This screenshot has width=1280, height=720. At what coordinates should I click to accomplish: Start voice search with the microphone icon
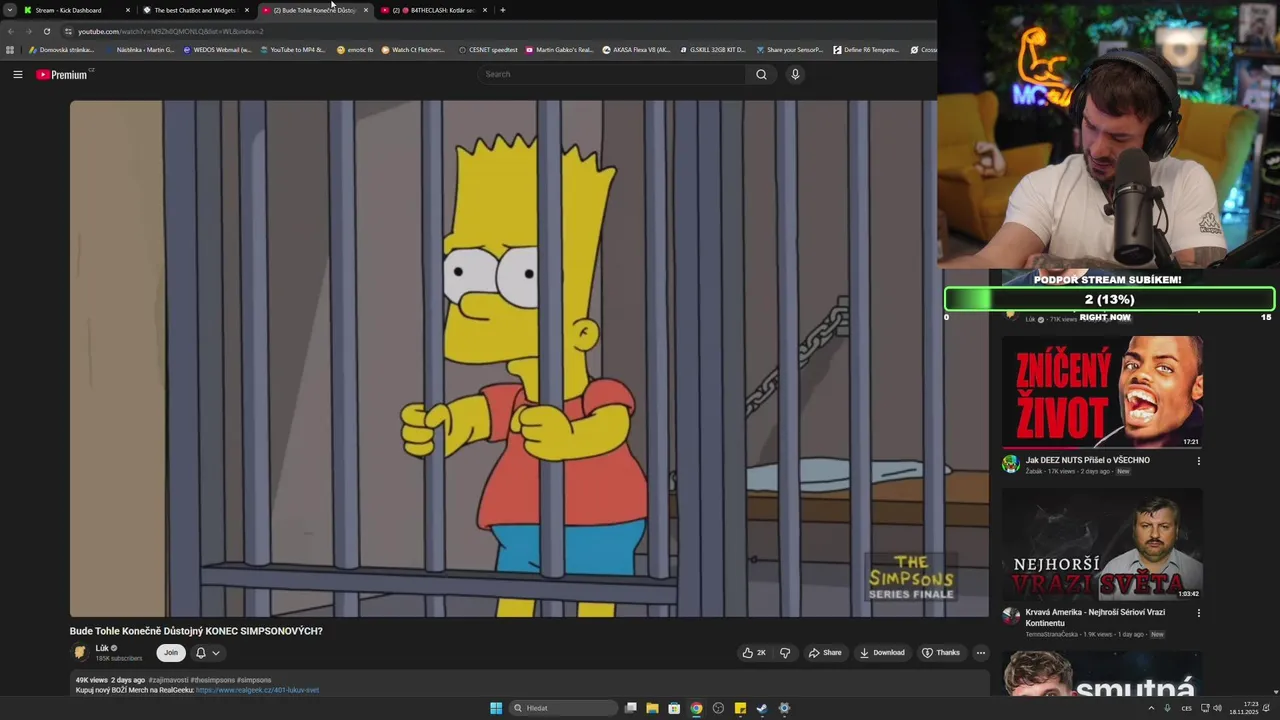[795, 74]
